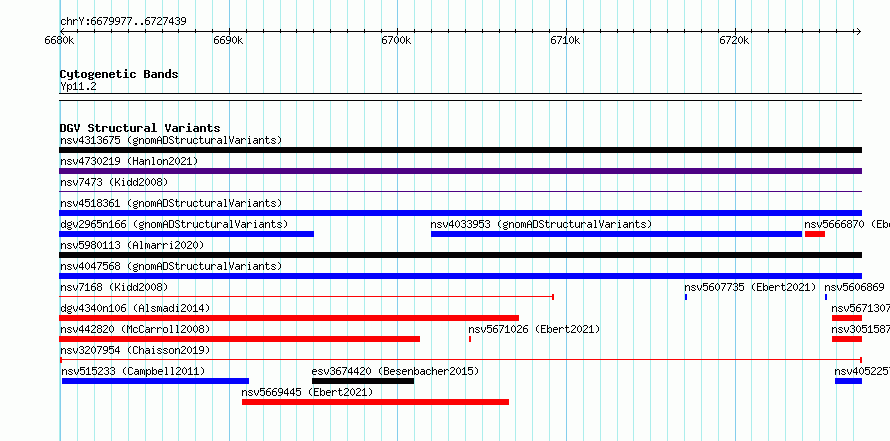Click the nsv442820 (McCarroll2008) red bar
890x441 pixels.
[x=240, y=339]
